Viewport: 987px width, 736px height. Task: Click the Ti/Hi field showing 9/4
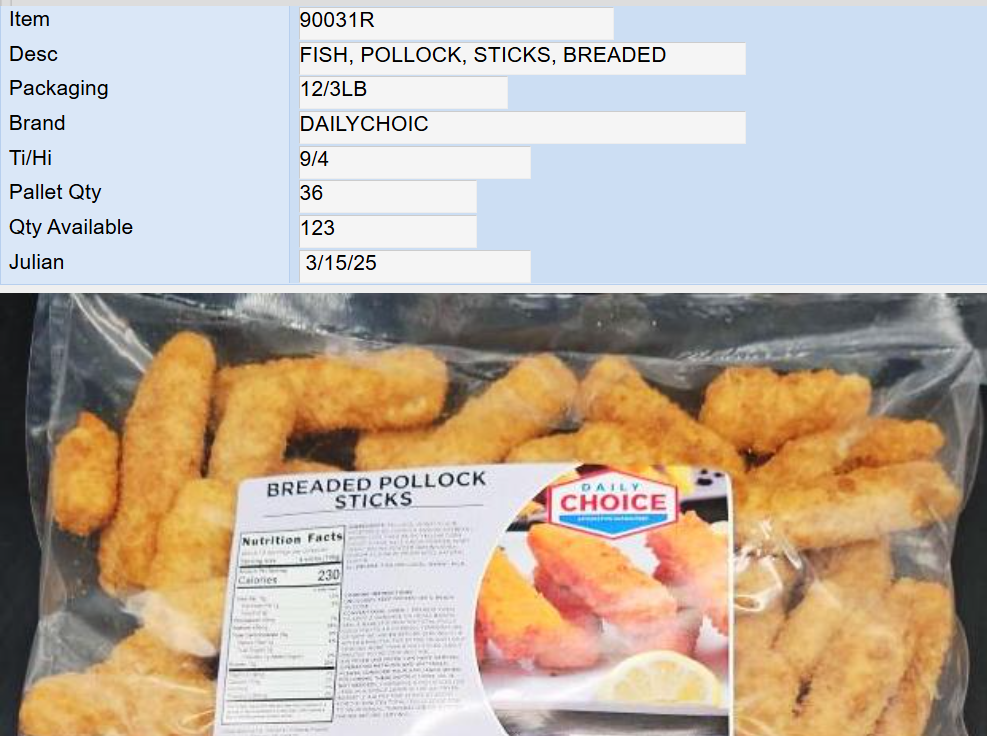[414, 162]
